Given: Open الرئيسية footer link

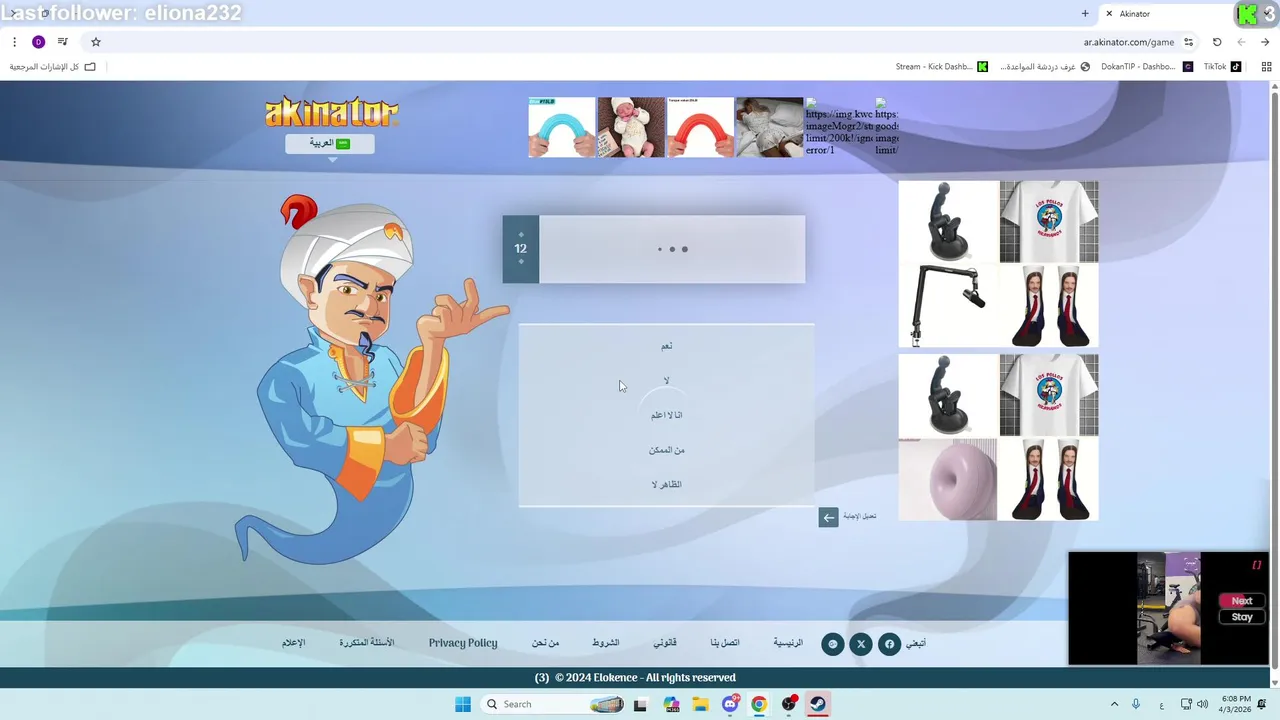Looking at the screenshot, I should pos(788,643).
